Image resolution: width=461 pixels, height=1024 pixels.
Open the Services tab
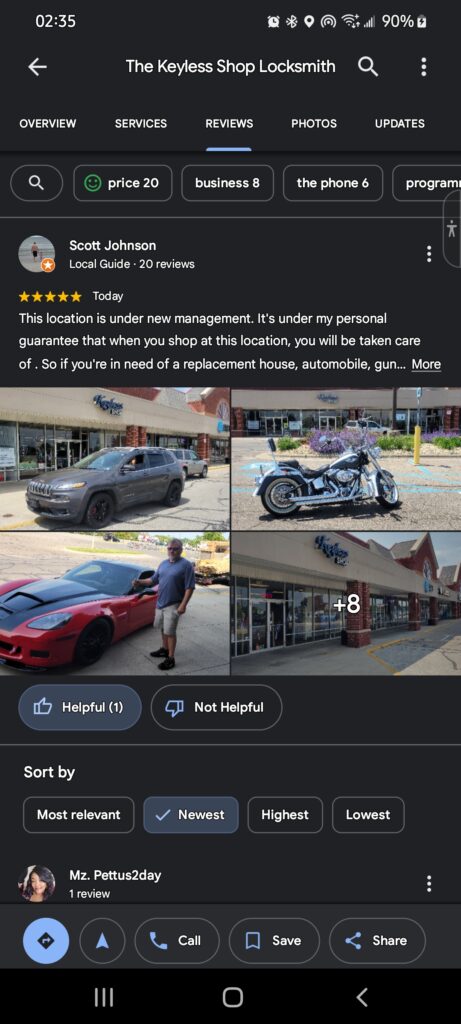(x=141, y=123)
